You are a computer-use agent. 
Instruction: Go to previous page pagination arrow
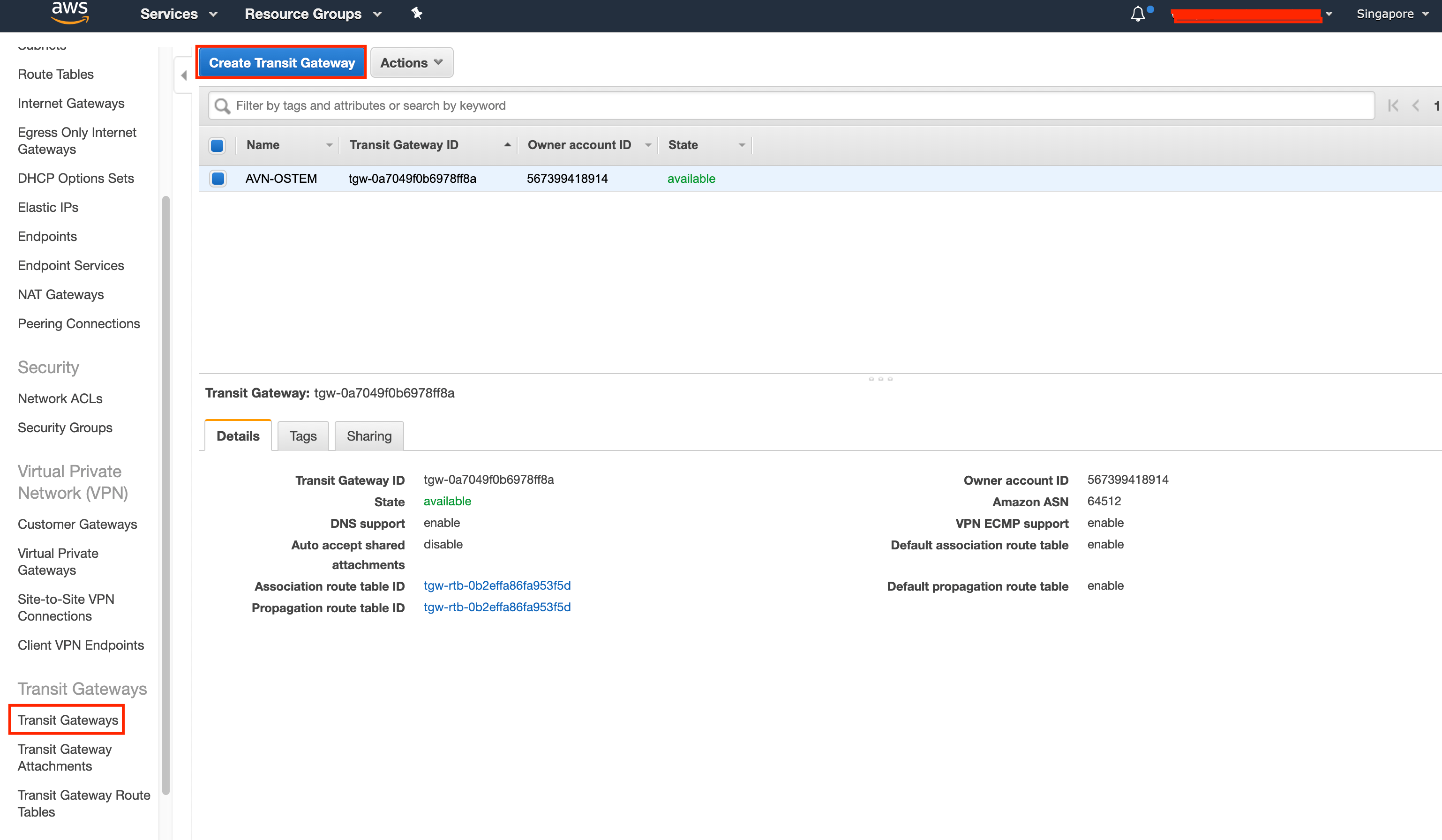point(1416,106)
